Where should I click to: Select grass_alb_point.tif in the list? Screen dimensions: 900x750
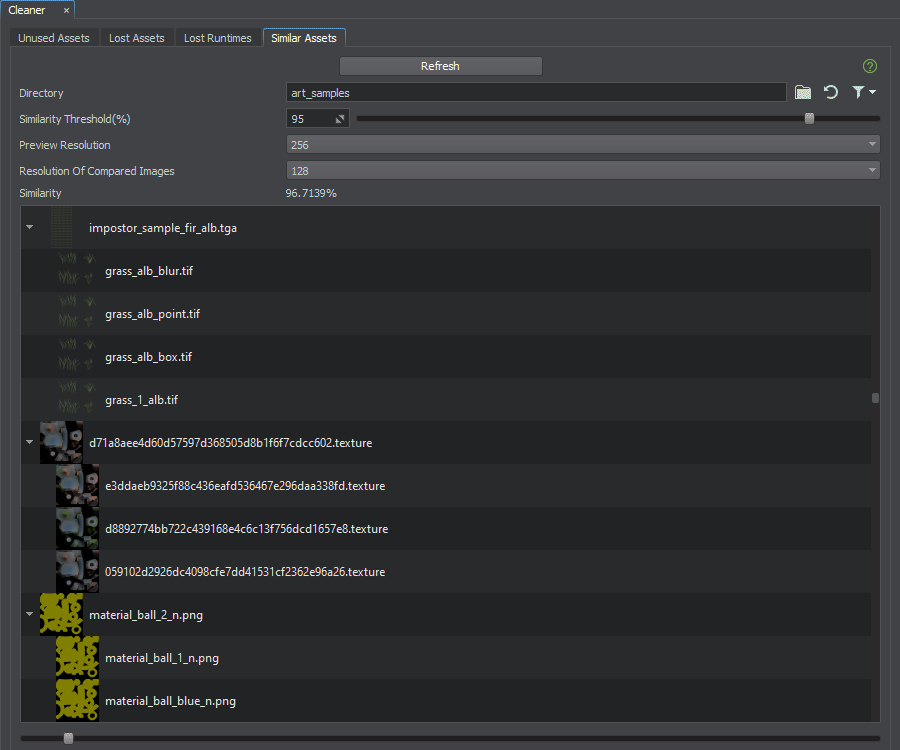(x=152, y=314)
